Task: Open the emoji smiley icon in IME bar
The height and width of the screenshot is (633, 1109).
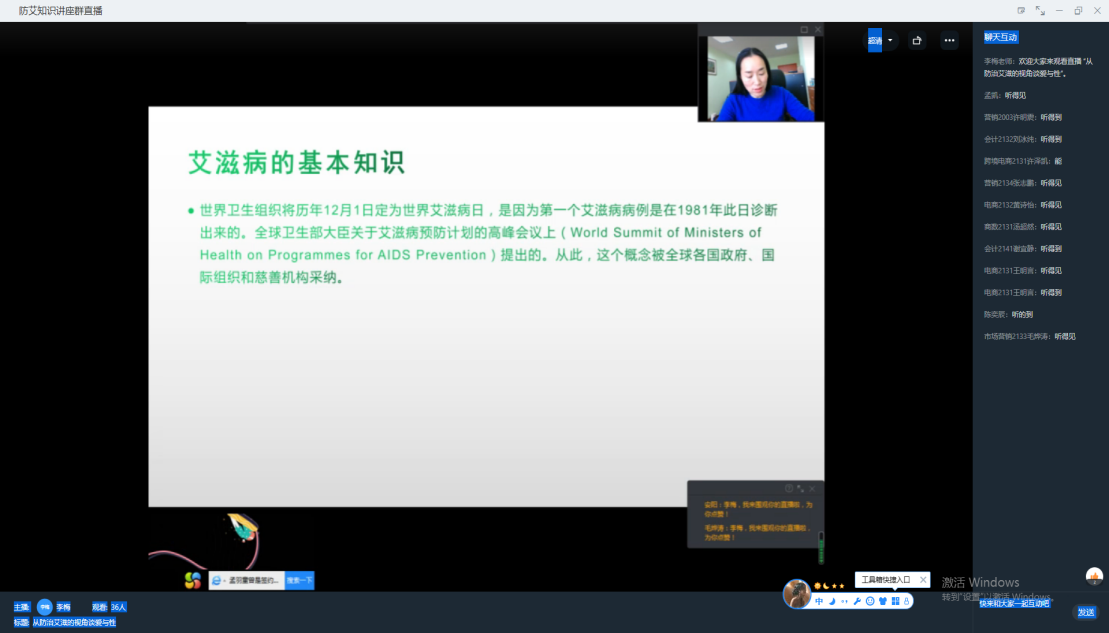Action: click(x=870, y=601)
